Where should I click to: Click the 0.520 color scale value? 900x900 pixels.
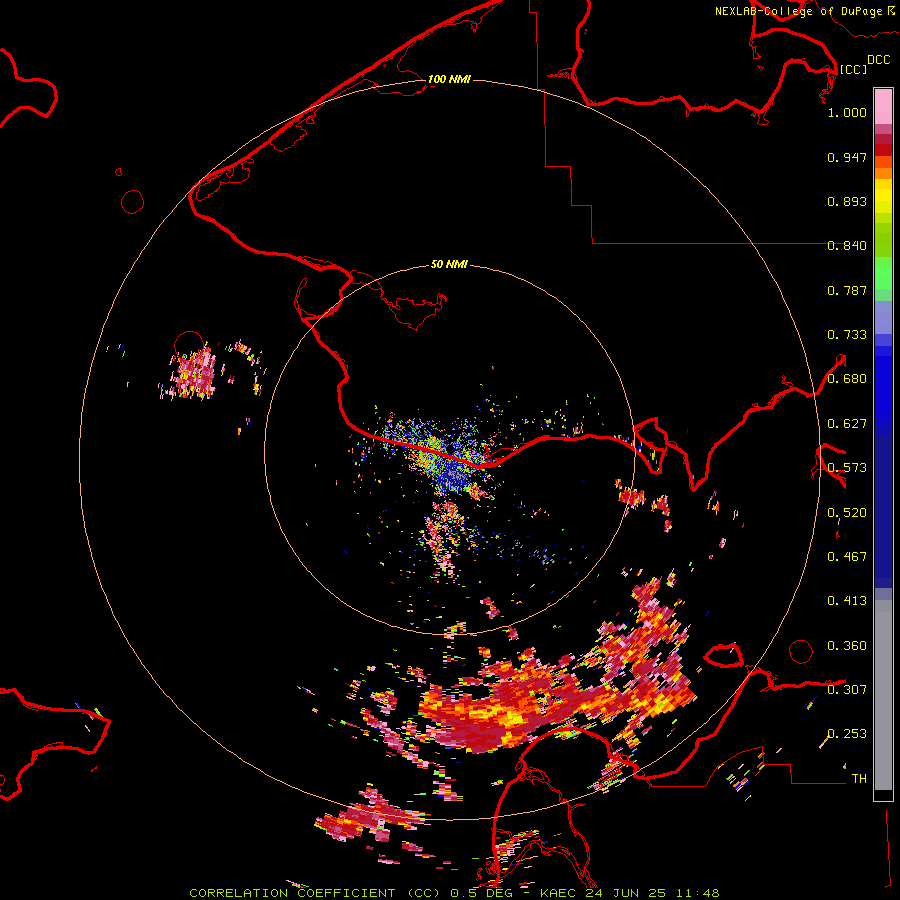[x=847, y=513]
